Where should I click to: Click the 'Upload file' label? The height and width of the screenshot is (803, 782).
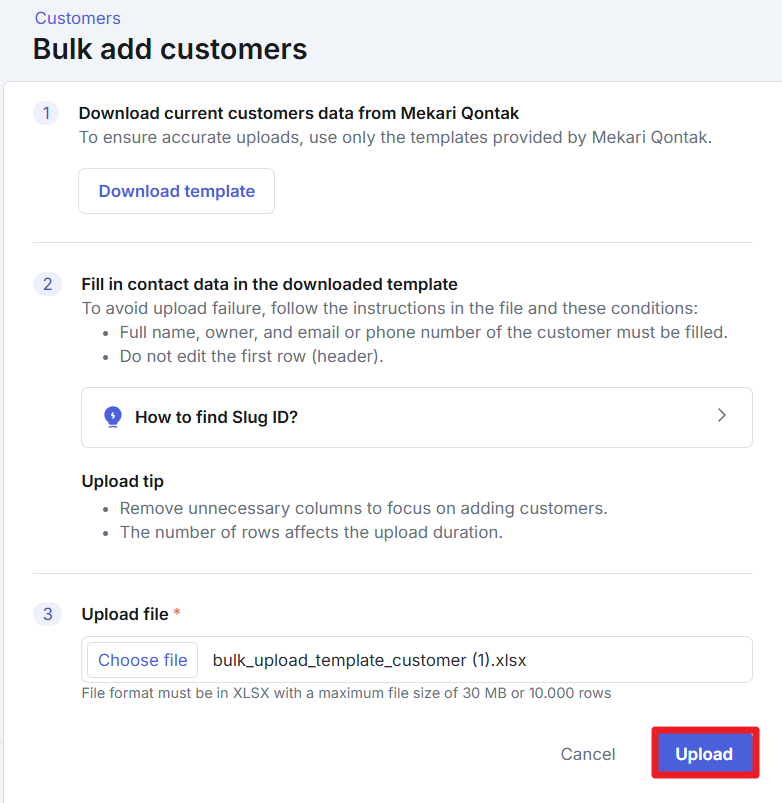pos(125,614)
